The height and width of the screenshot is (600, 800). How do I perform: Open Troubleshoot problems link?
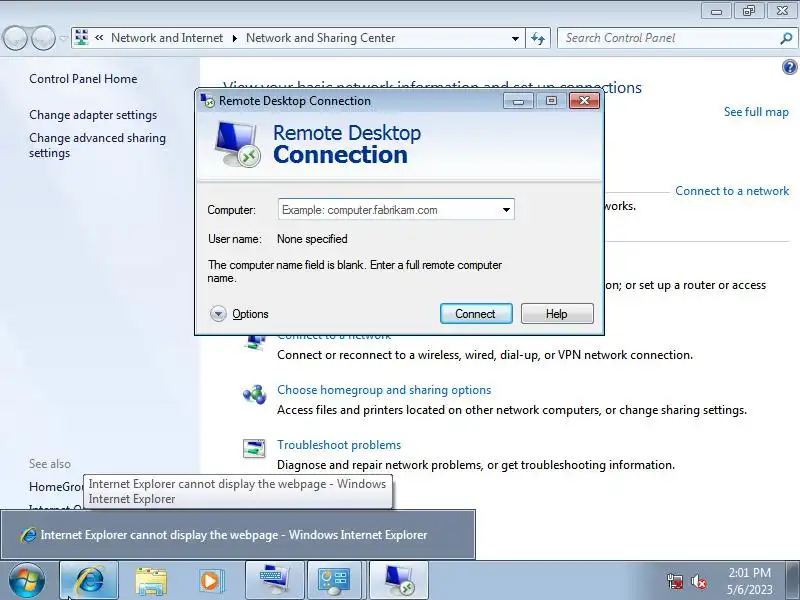(x=339, y=445)
